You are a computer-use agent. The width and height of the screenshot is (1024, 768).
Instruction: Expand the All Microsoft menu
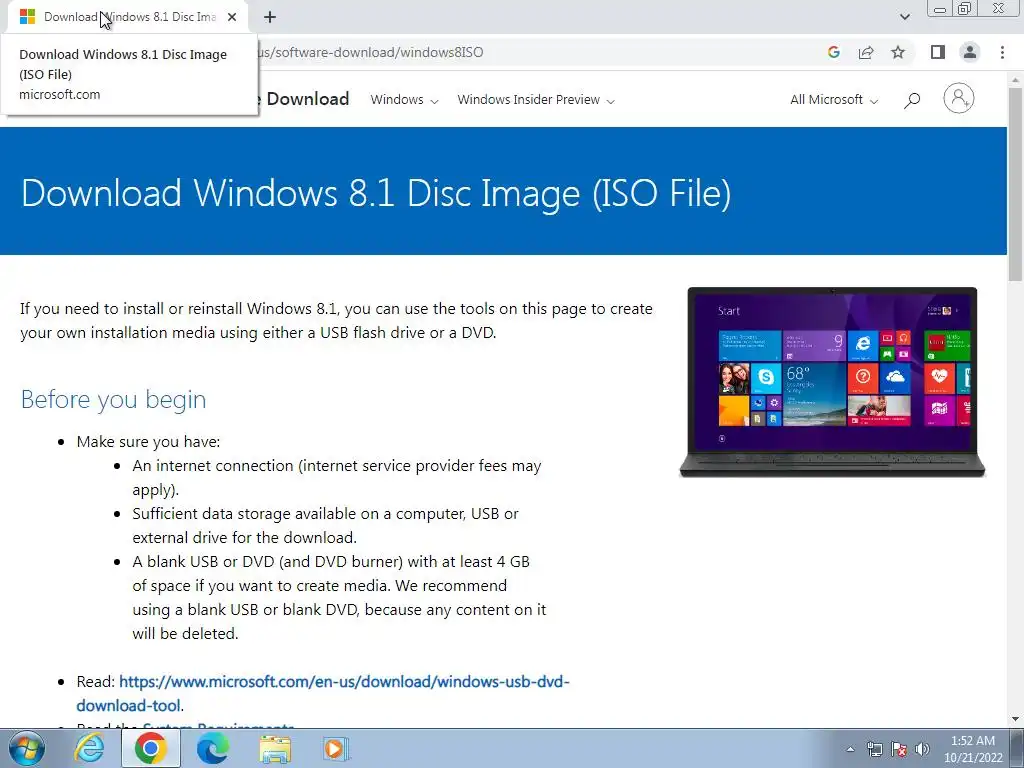(x=834, y=100)
